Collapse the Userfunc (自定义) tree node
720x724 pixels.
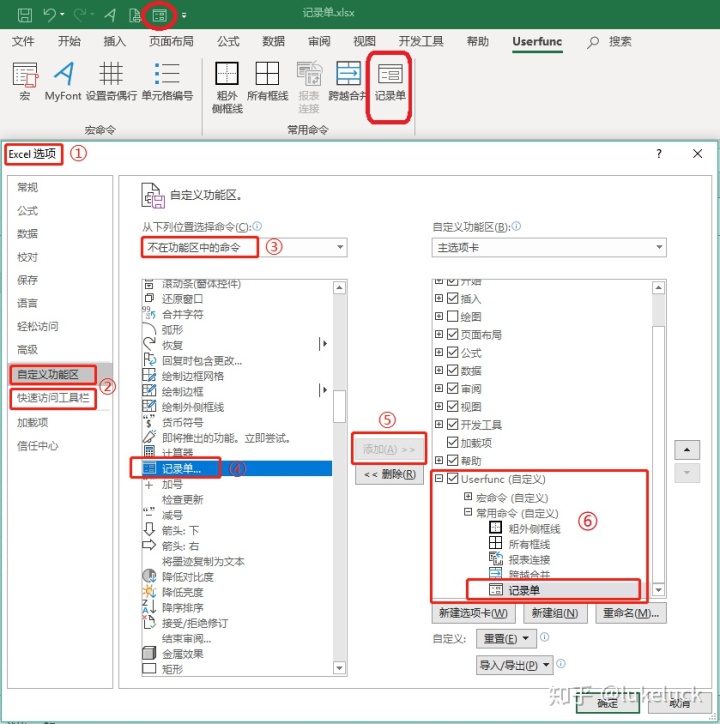point(439,478)
